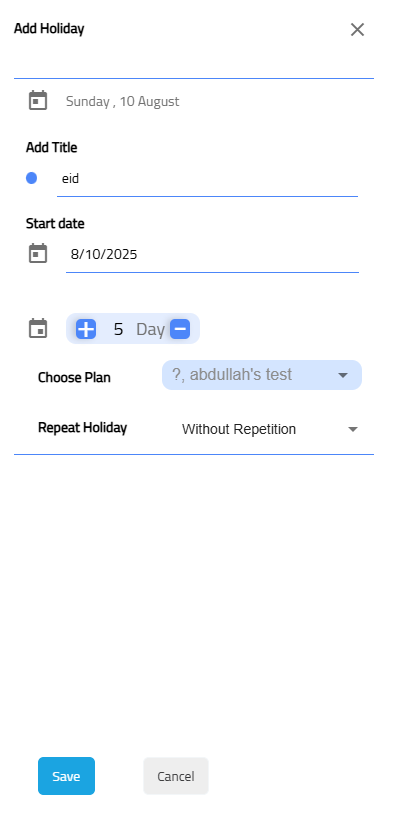Expand the Choose Plan dropdown arrow
Viewport: 393px width, 818px height.
pos(343,375)
